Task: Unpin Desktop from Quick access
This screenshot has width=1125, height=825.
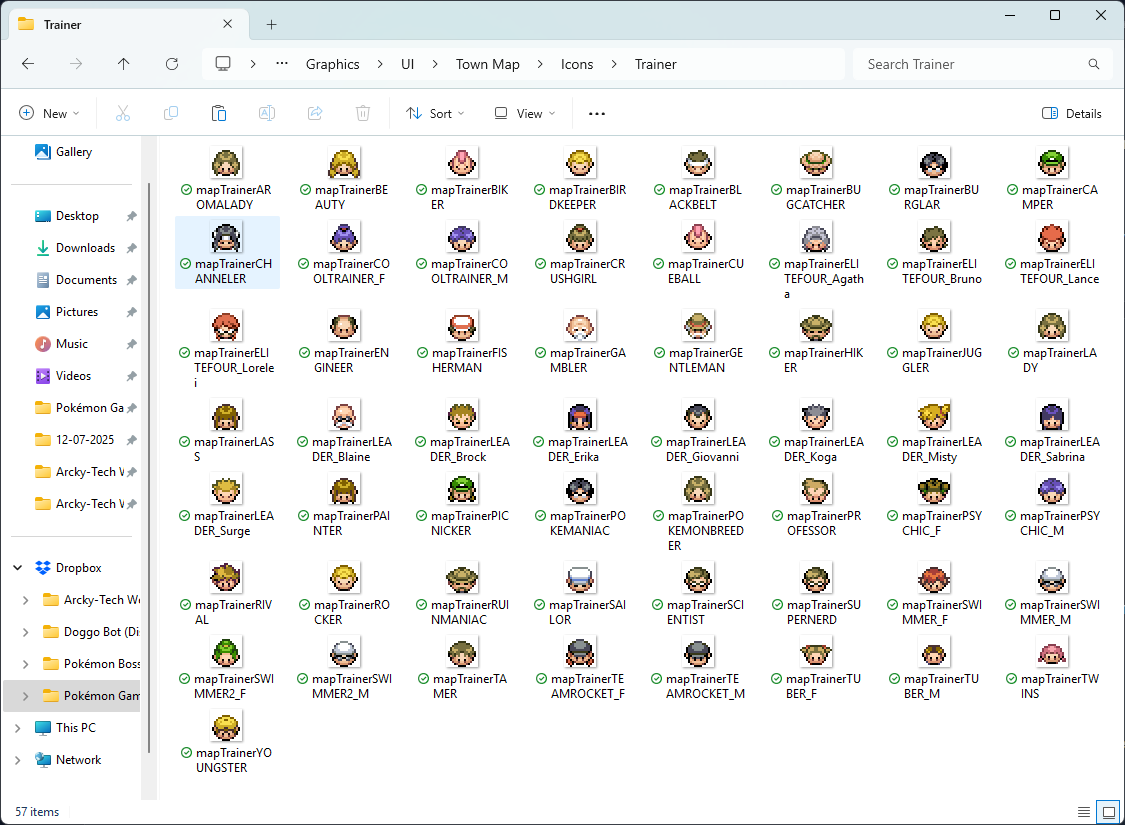Action: 131,216
